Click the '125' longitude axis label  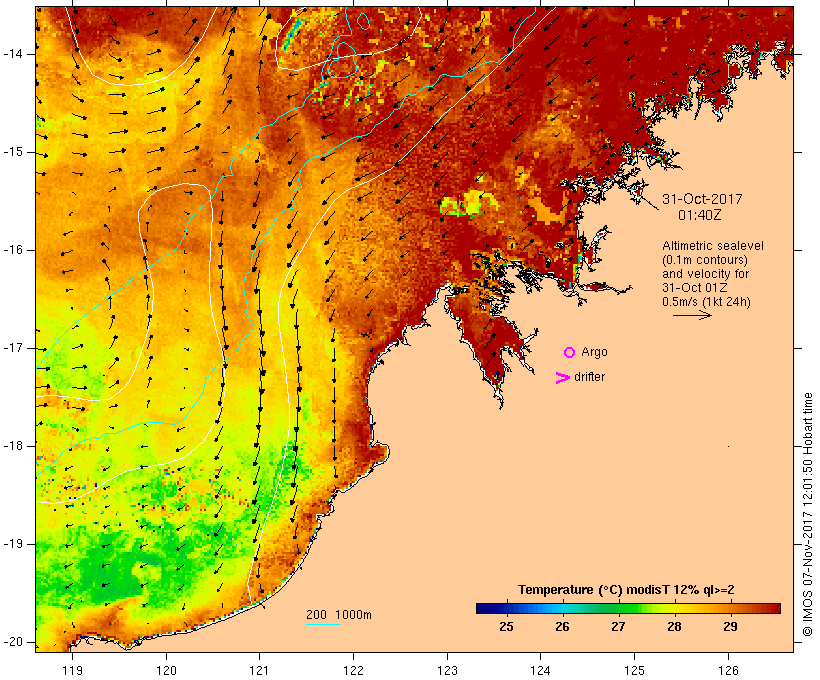635,670
